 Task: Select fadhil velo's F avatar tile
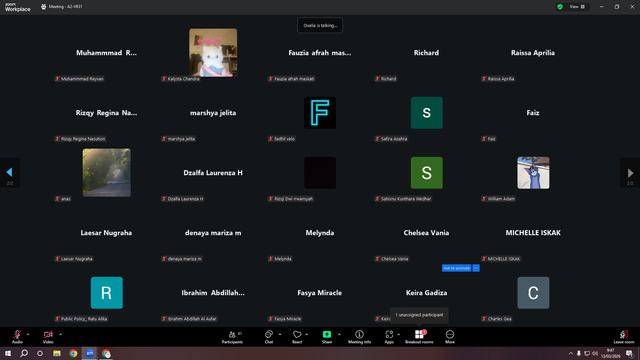point(320,113)
